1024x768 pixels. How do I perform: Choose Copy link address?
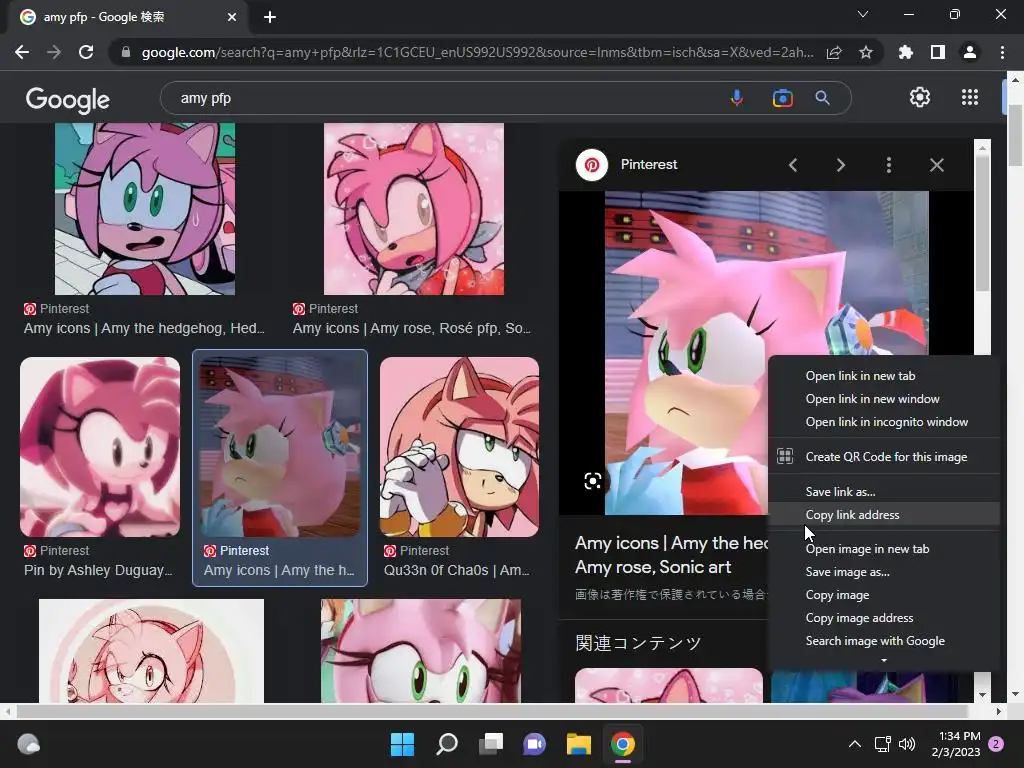852,515
